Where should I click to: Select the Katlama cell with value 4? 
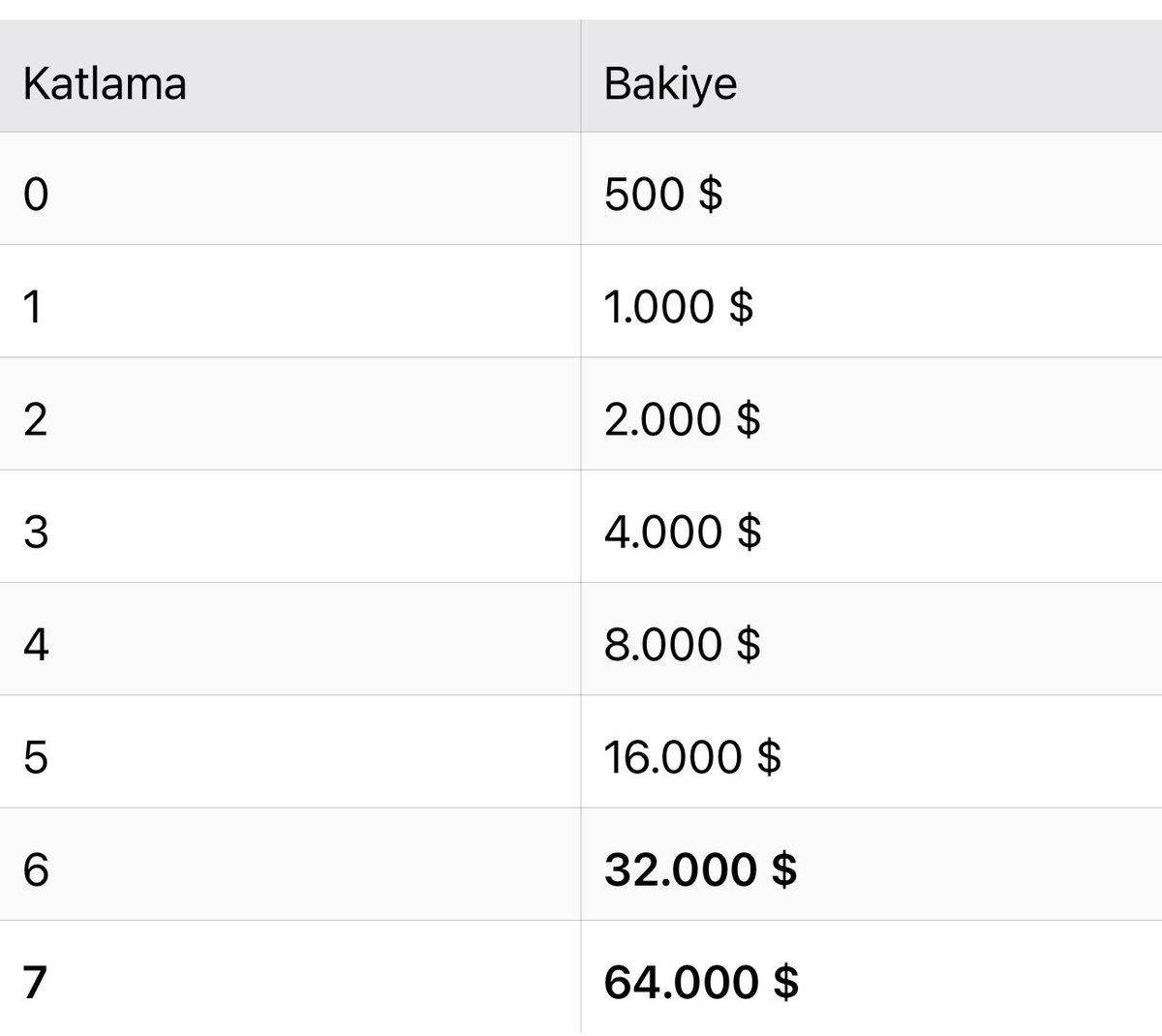pyautogui.click(x=290, y=639)
